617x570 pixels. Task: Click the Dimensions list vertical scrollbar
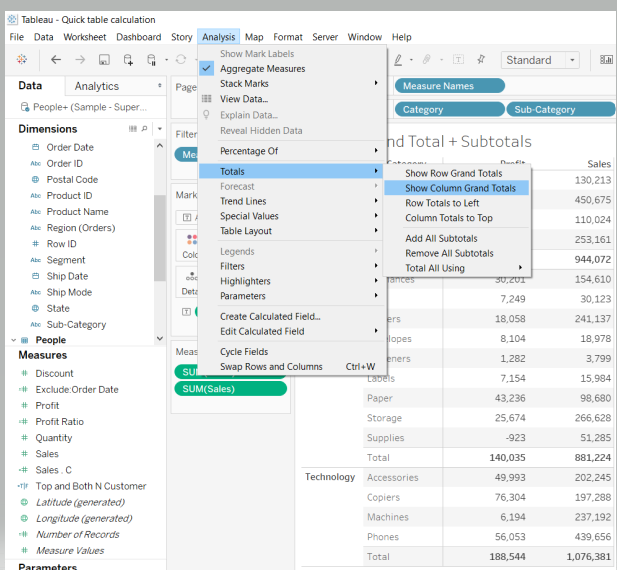pyautogui.click(x=158, y=240)
